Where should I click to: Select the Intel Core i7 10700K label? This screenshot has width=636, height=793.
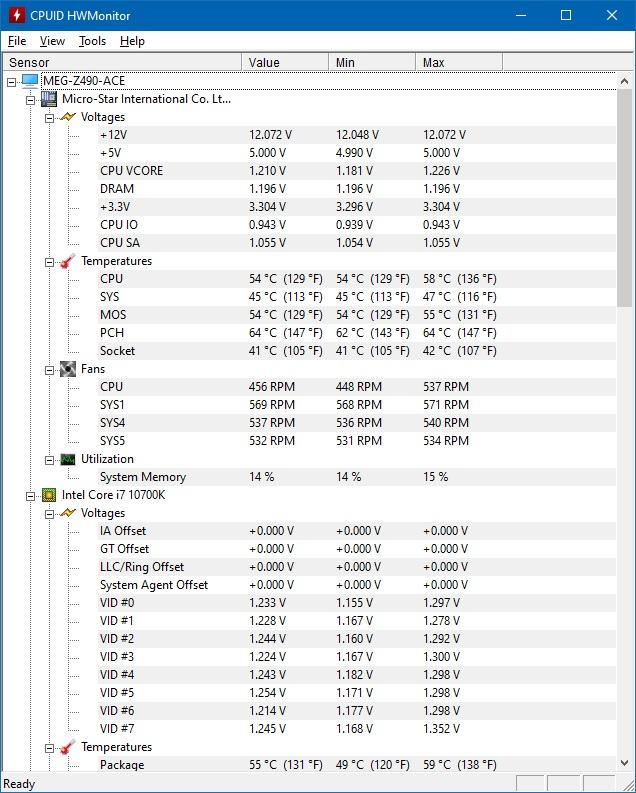point(113,495)
